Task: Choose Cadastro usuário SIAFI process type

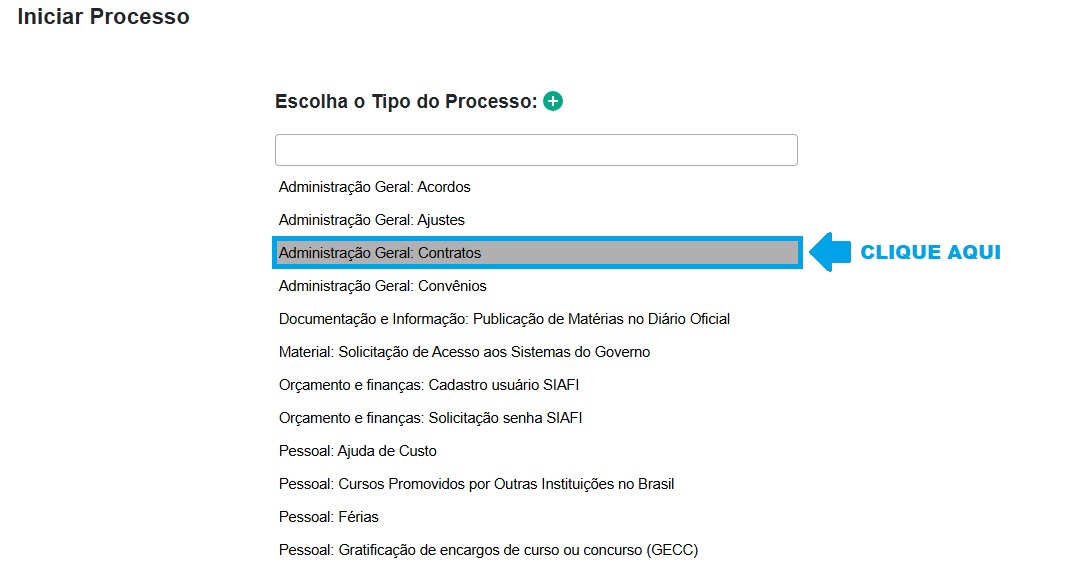Action: click(429, 385)
